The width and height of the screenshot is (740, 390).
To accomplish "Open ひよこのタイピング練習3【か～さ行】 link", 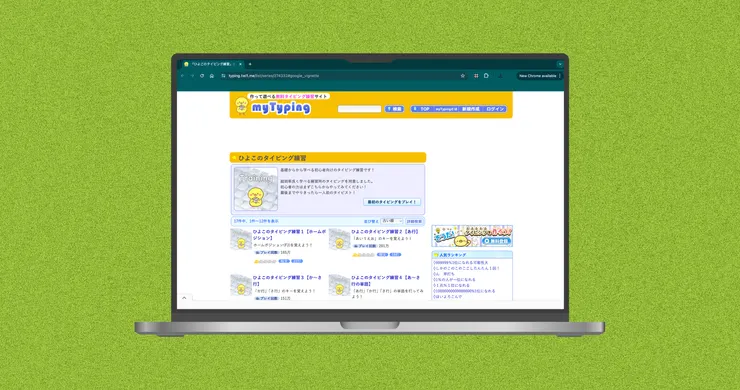I will [287, 280].
